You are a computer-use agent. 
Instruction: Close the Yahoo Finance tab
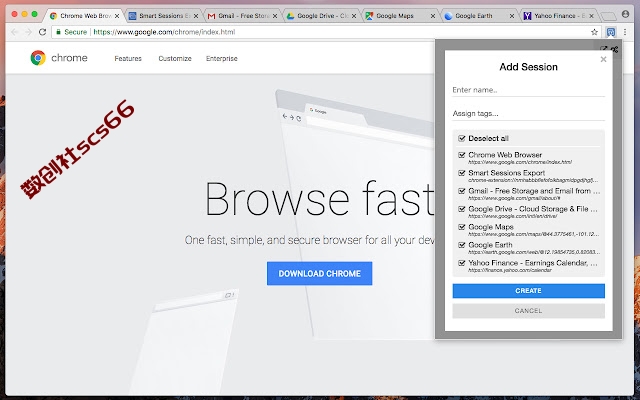591,16
